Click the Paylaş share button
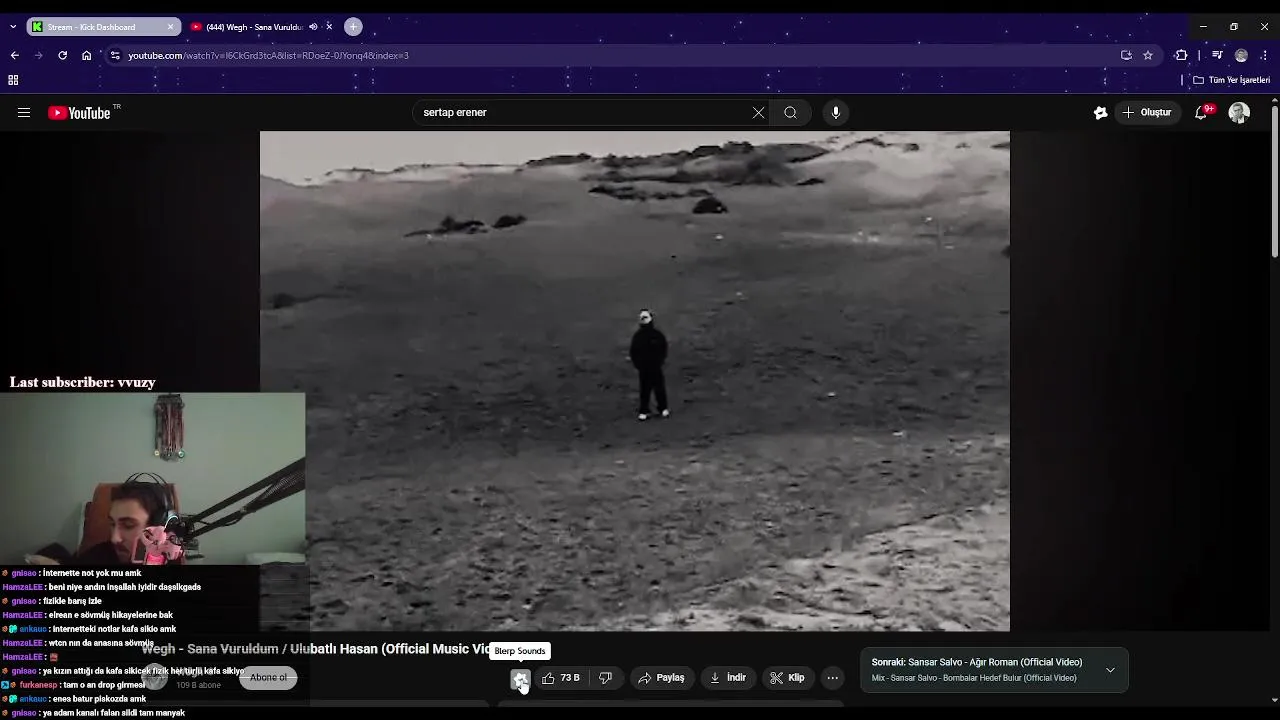Image resolution: width=1280 pixels, height=720 pixels. coord(662,678)
